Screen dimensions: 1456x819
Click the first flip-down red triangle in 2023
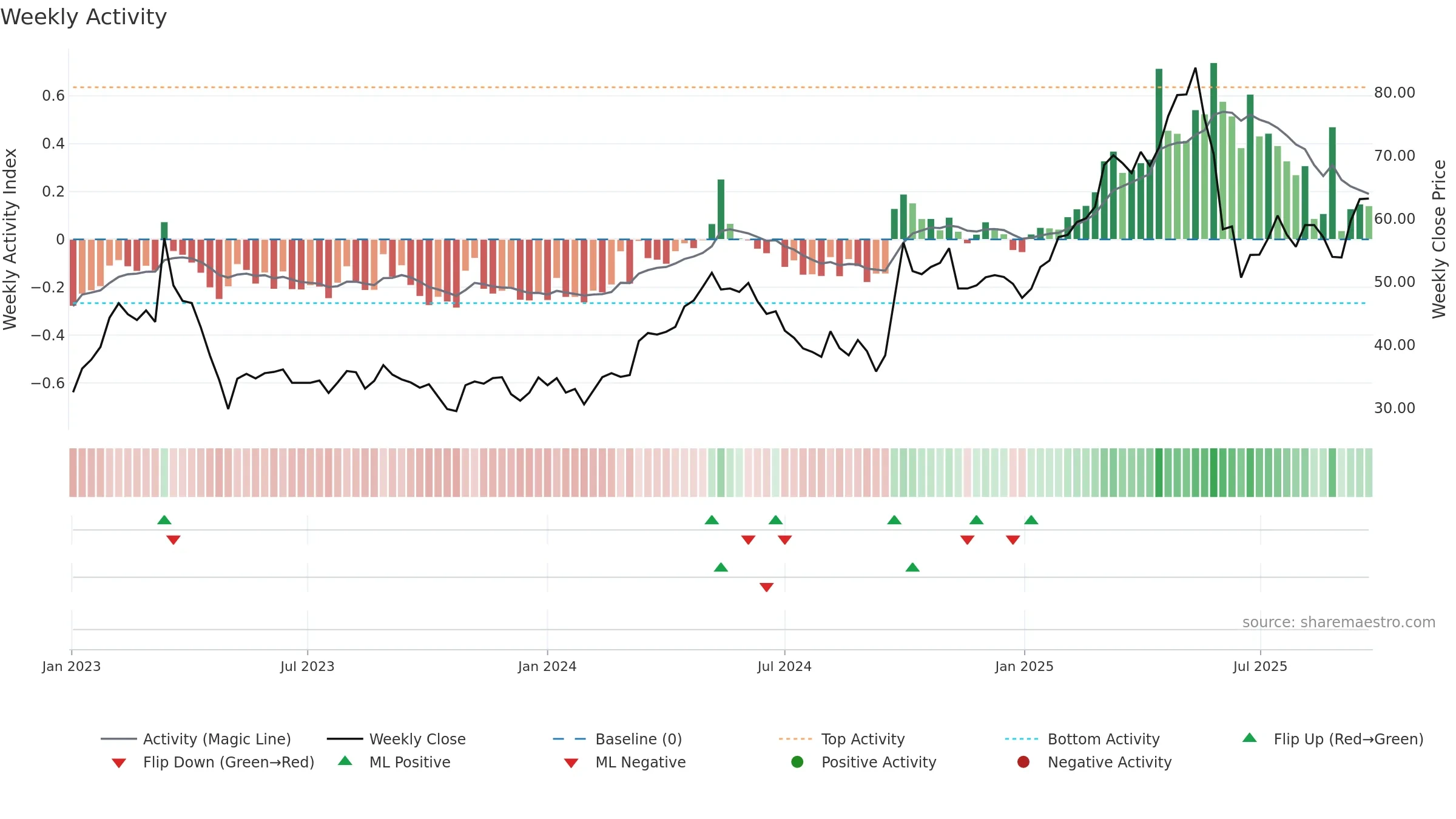pos(174,540)
